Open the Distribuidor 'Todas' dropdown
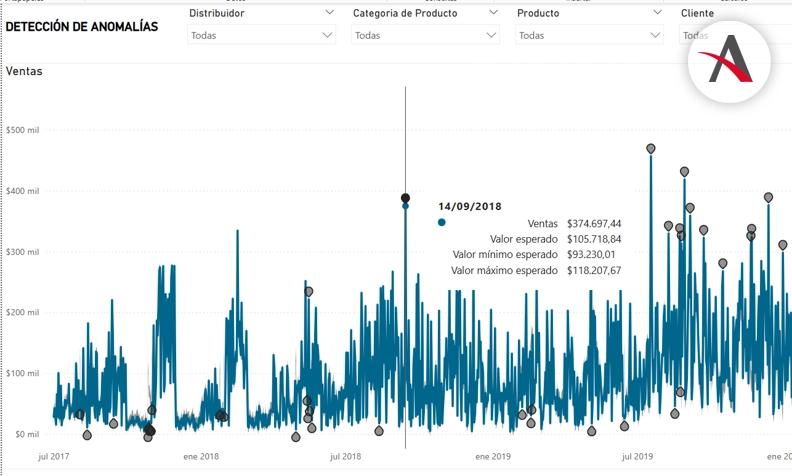Viewport: 792px width, 476px height. click(x=262, y=35)
